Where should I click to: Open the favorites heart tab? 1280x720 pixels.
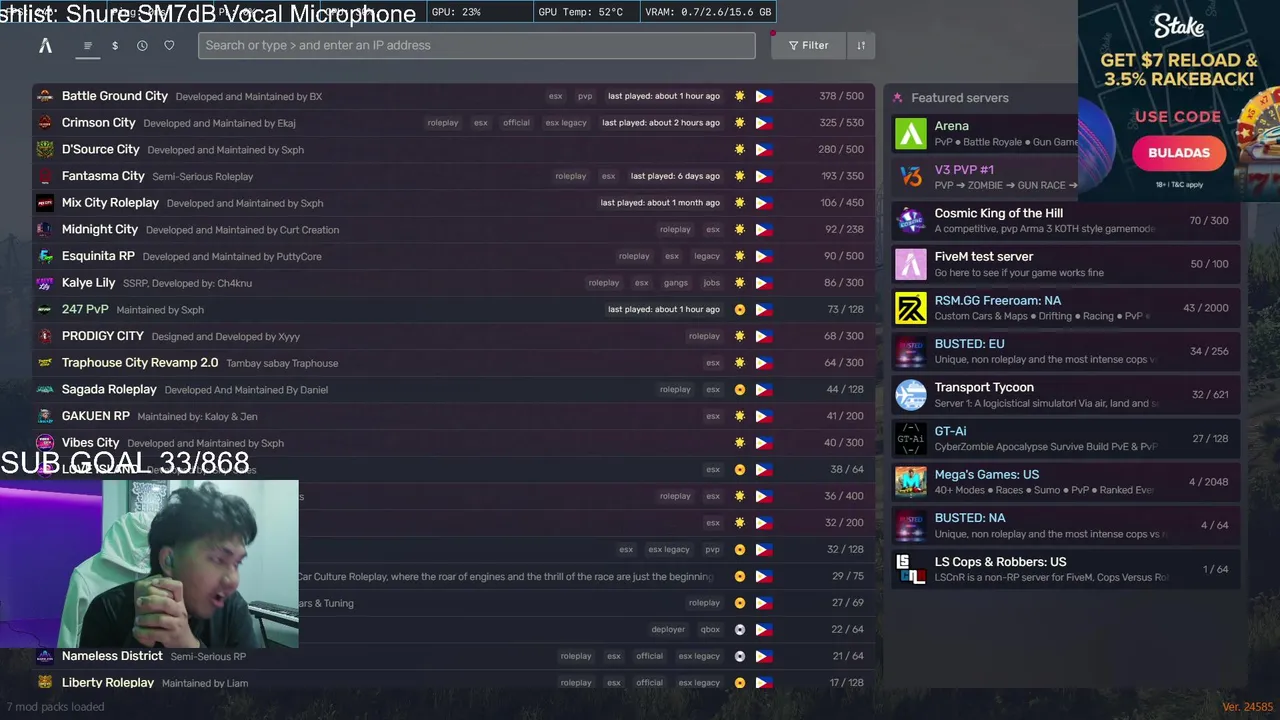(169, 45)
